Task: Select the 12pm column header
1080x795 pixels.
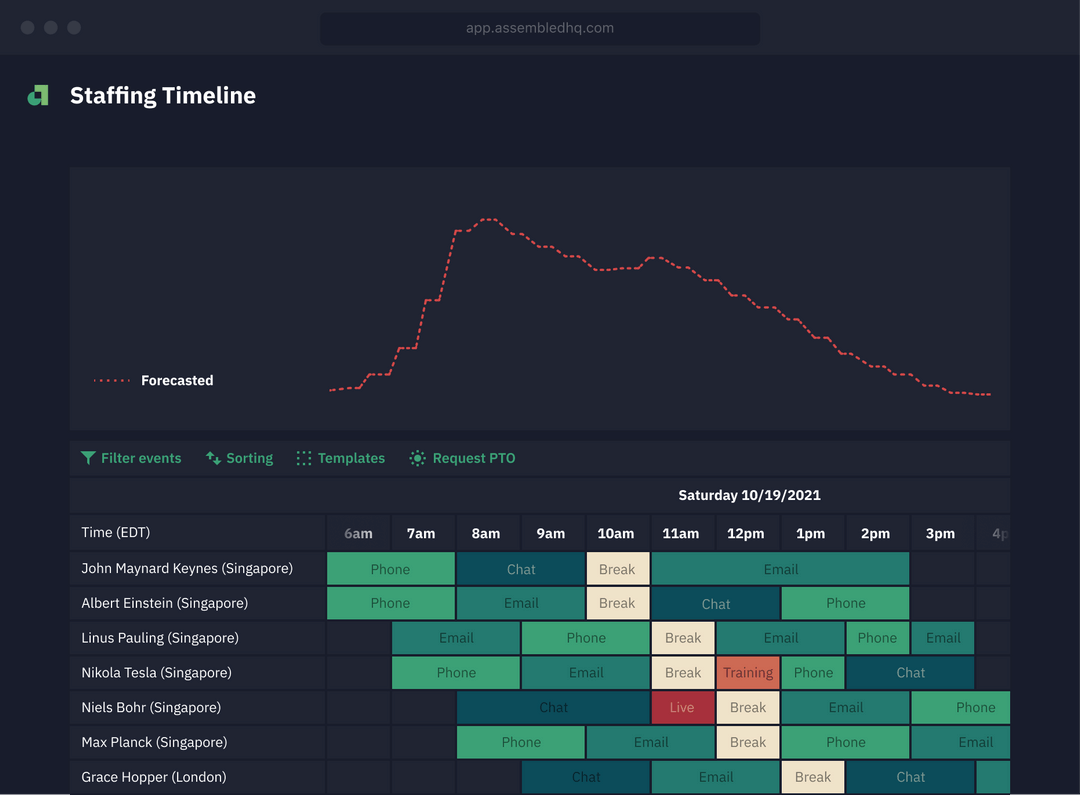Action: tap(747, 533)
